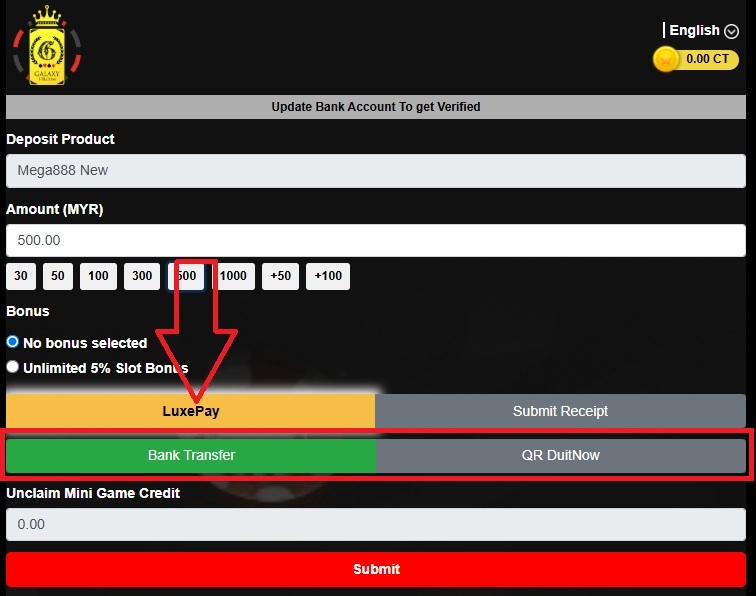Select the 1000 amount preset
The height and width of the screenshot is (596, 756).
pos(233,276)
